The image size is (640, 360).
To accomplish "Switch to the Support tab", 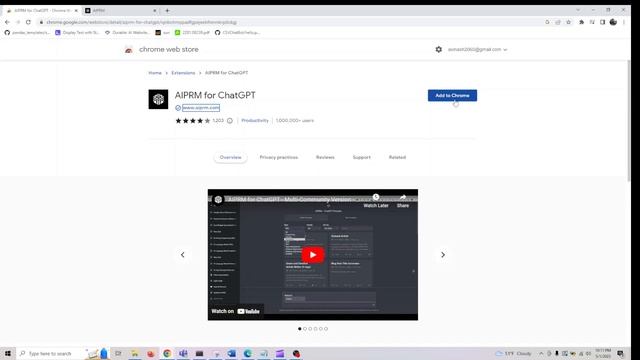I will pos(362,157).
